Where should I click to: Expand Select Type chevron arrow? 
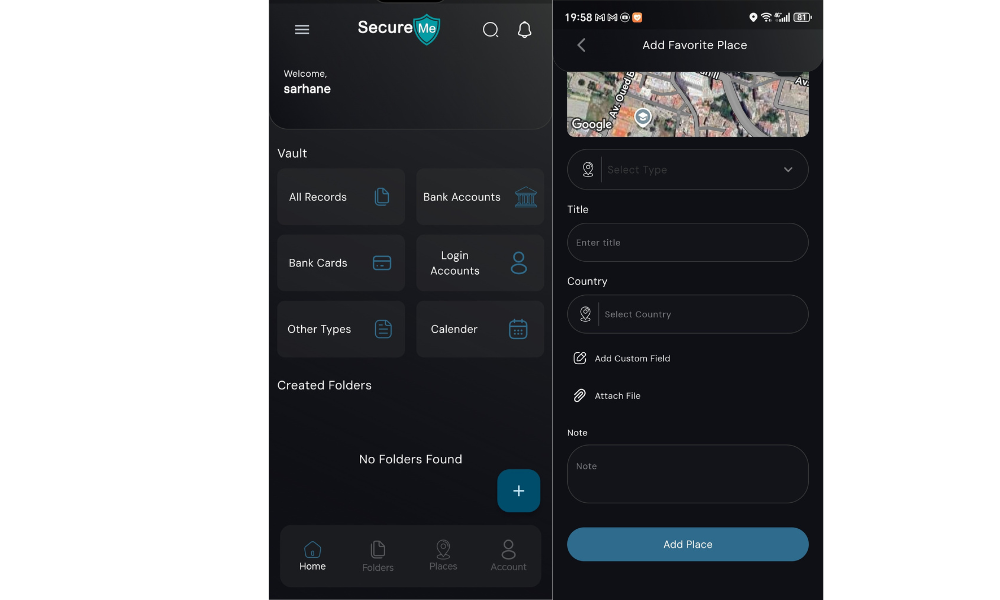tap(788, 170)
